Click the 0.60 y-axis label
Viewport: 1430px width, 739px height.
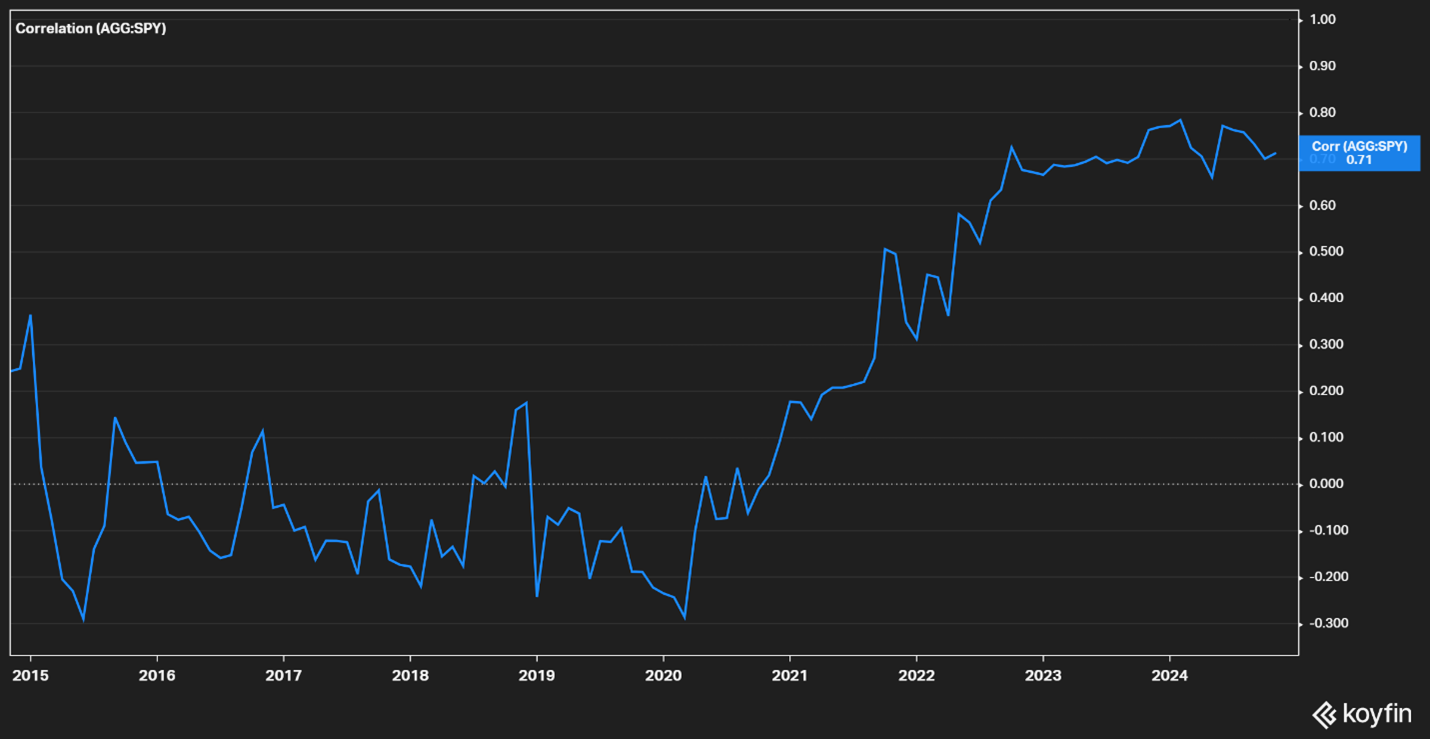point(1322,206)
